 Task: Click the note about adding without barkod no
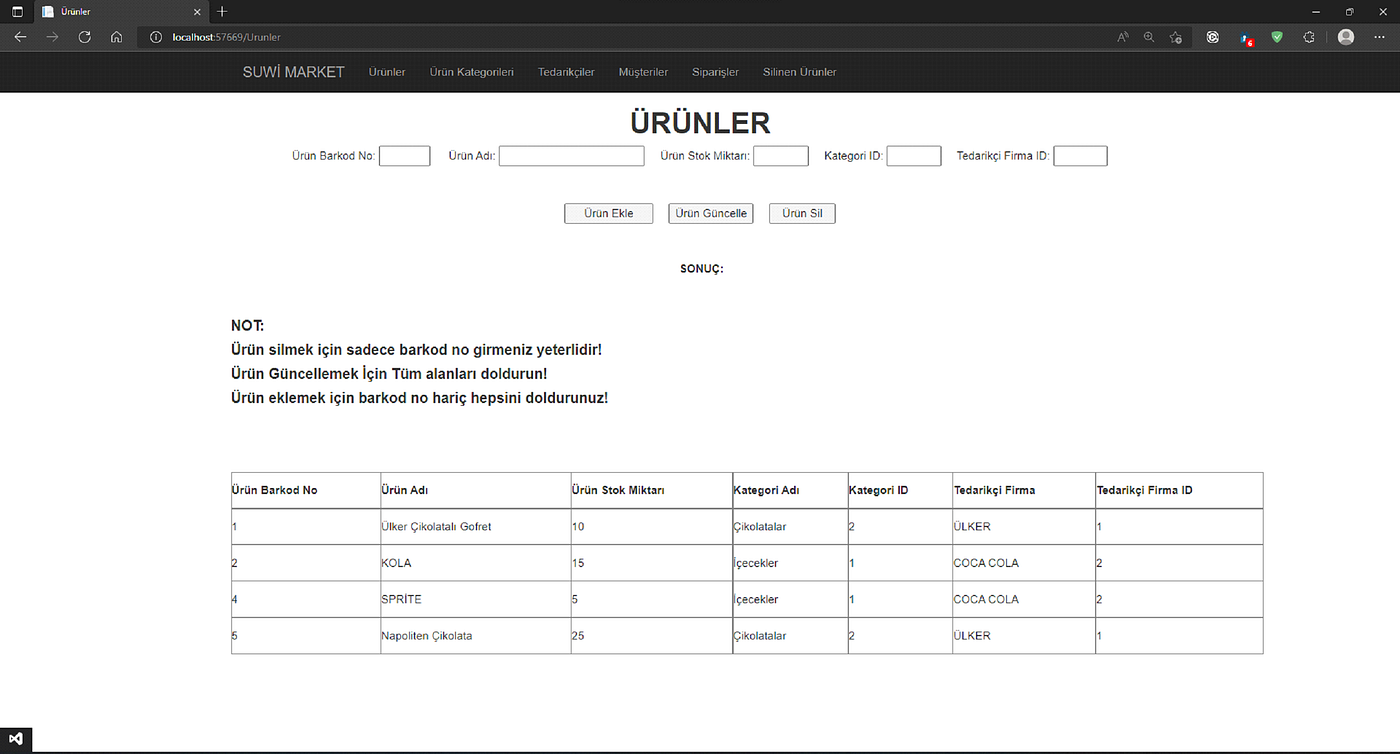419,398
